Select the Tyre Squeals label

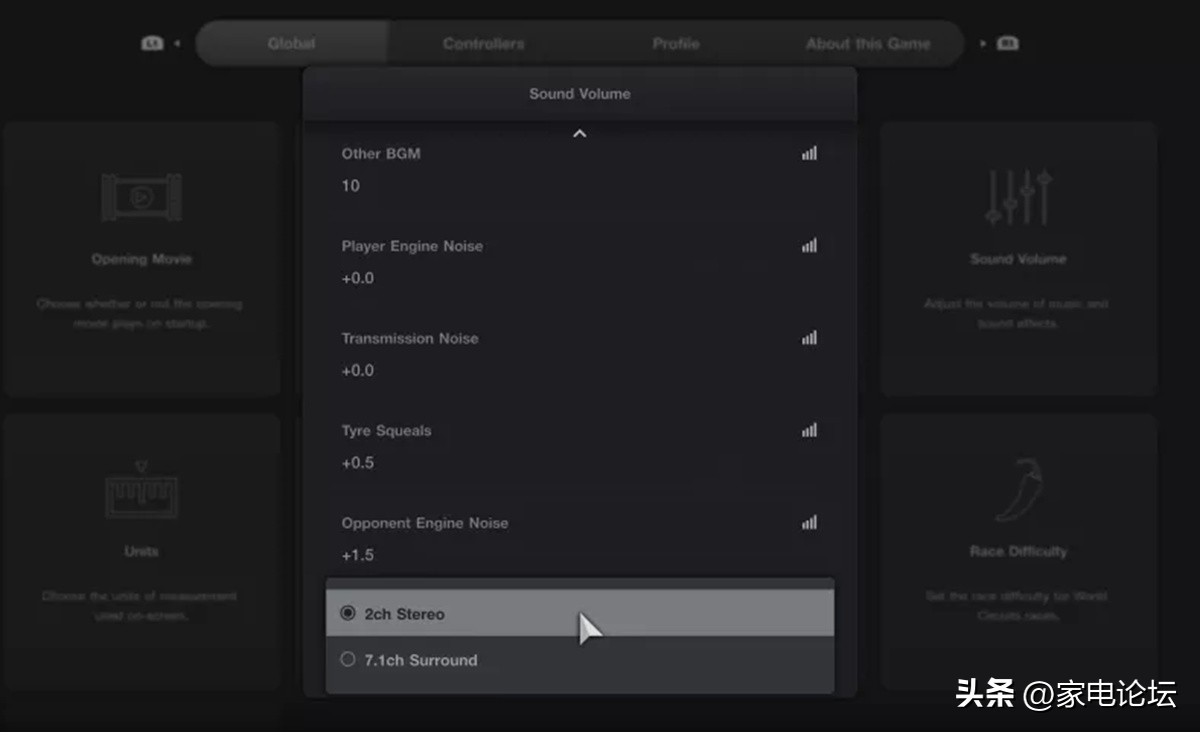(386, 431)
